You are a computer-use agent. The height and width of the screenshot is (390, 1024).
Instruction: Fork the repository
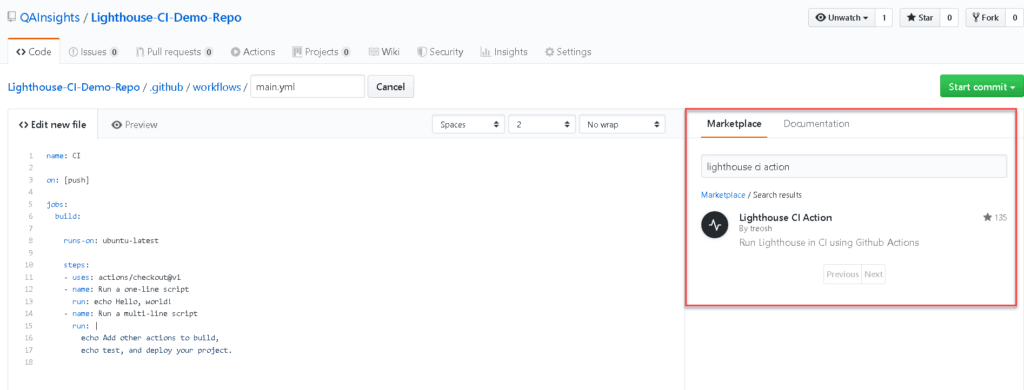(985, 18)
